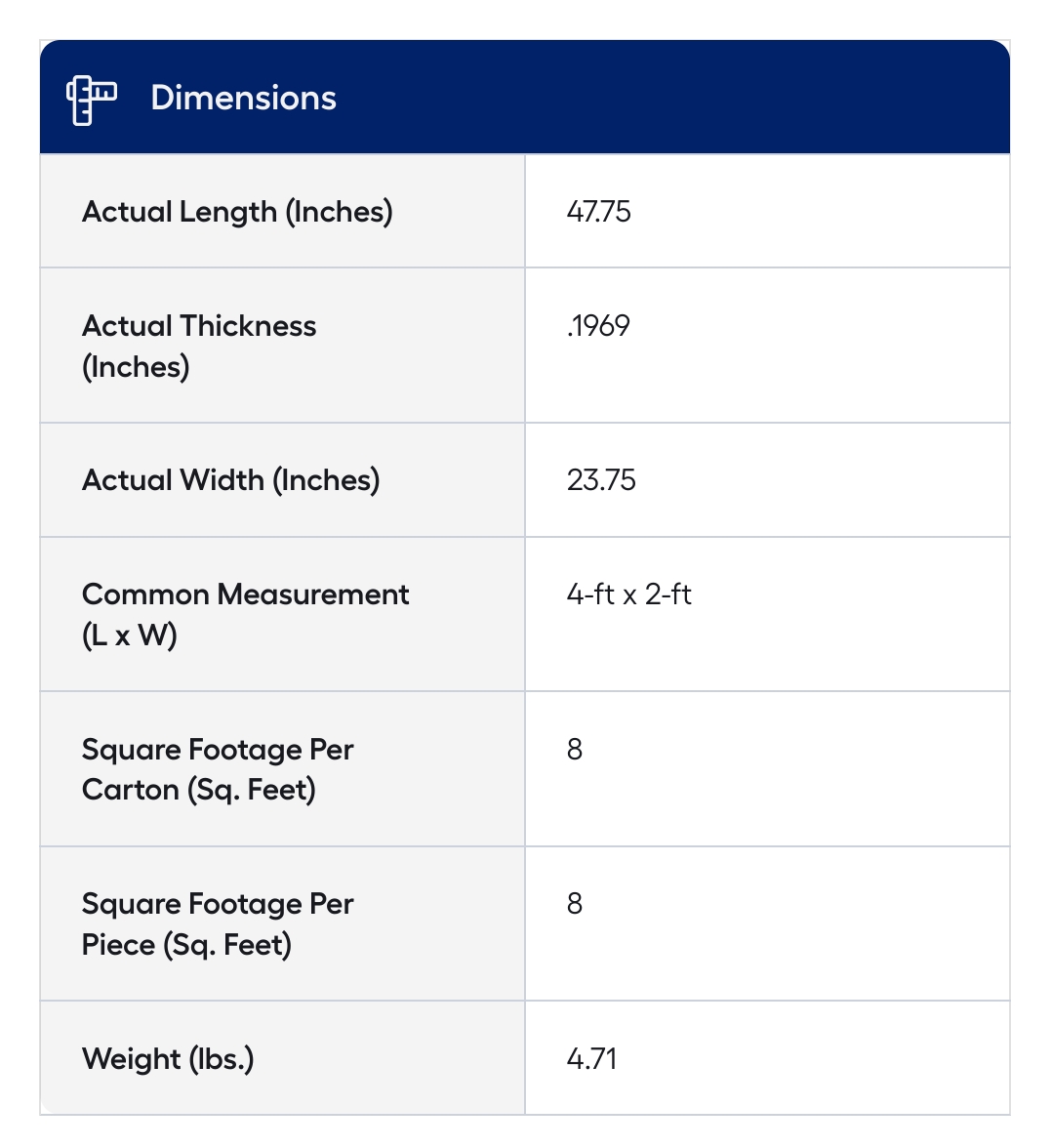This screenshot has width=1051, height=1148.
Task: Select the 4-ft x 2-ft value
Action: point(628,594)
